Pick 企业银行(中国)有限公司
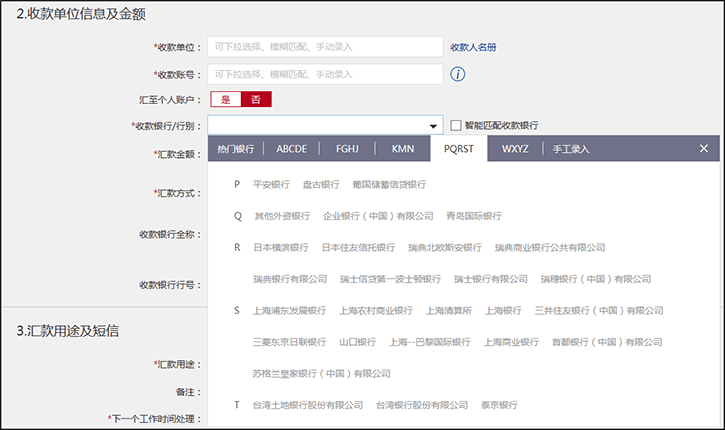This screenshot has height=430, width=725. pyautogui.click(x=378, y=216)
